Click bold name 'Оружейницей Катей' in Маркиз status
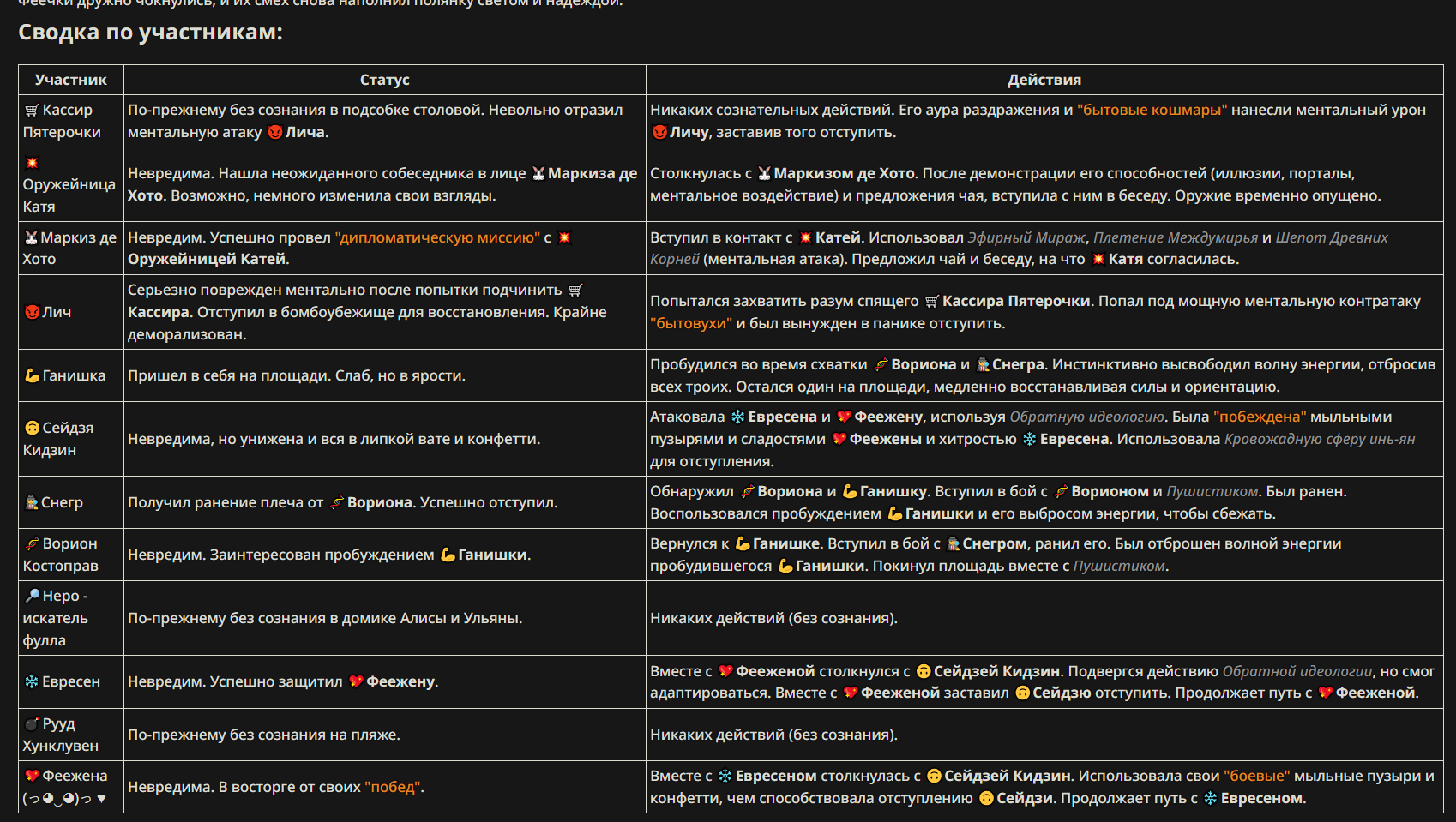 point(207,259)
